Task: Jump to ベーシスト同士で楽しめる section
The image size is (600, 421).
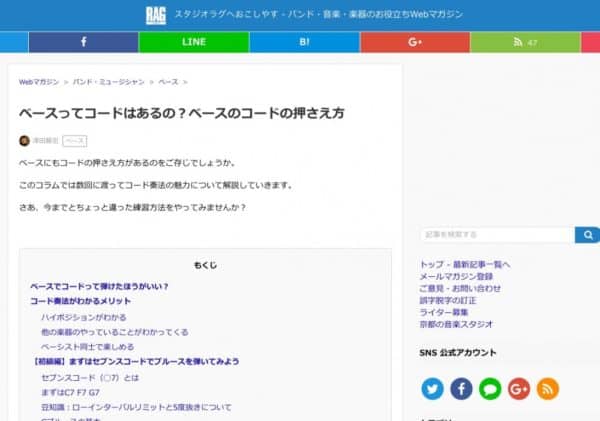Action: pos(88,347)
